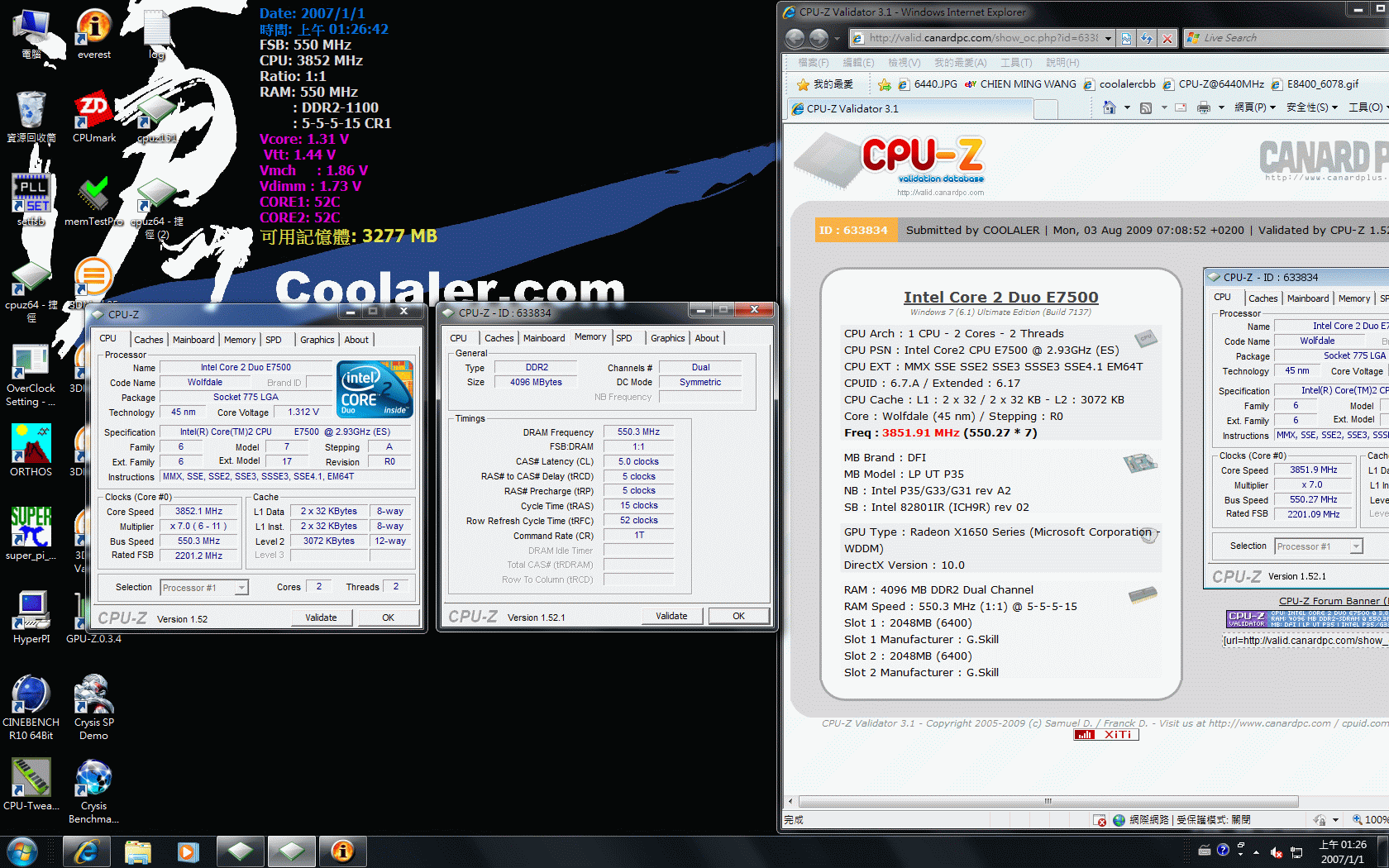Open the 工具(T) Tools menu in IE
This screenshot has height=868, width=1389.
[1016, 63]
